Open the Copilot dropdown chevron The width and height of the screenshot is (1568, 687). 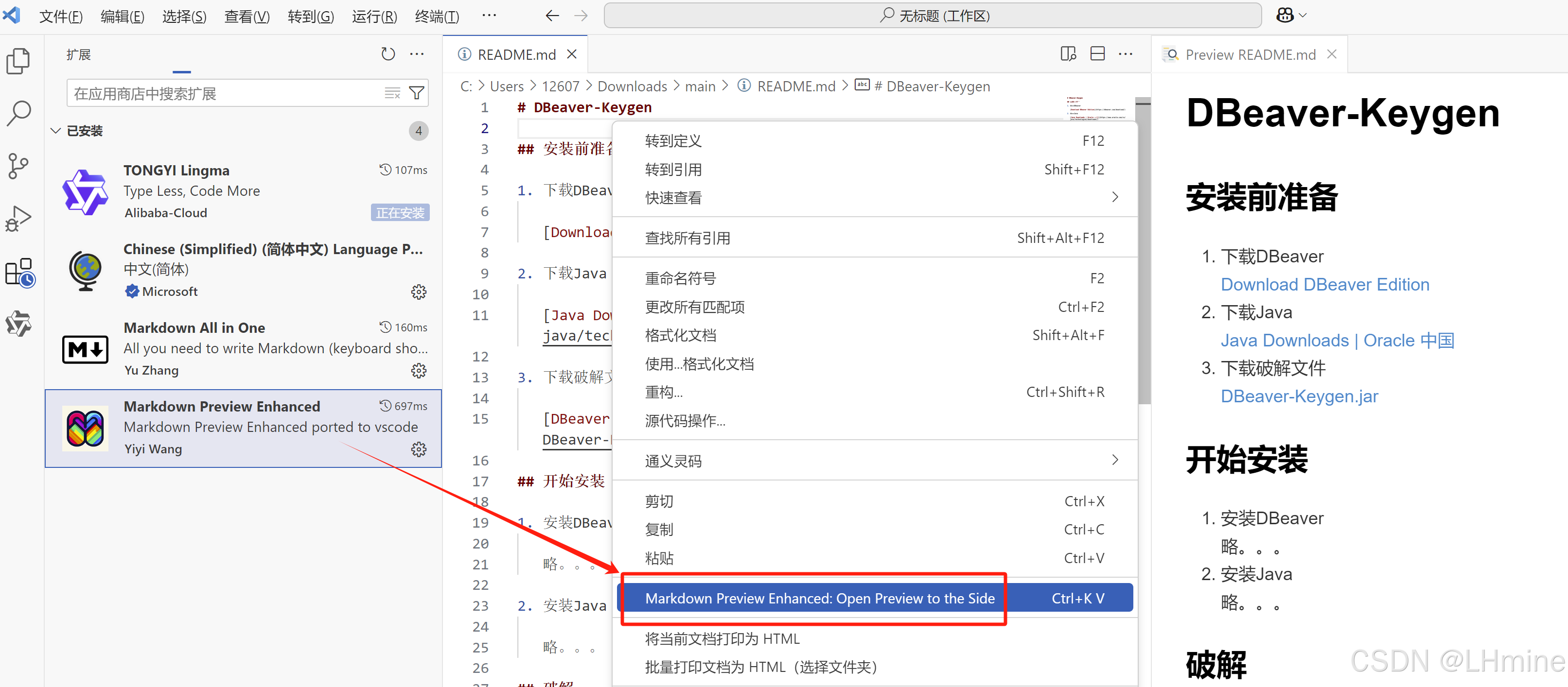[1303, 16]
